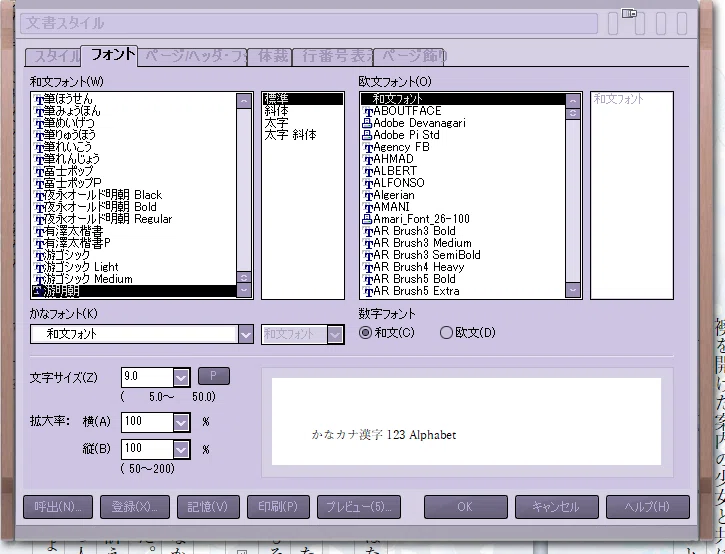The image size is (725, 554).
Task: Select Adobe Devanagari font
Action: pyautogui.click(x=463, y=123)
